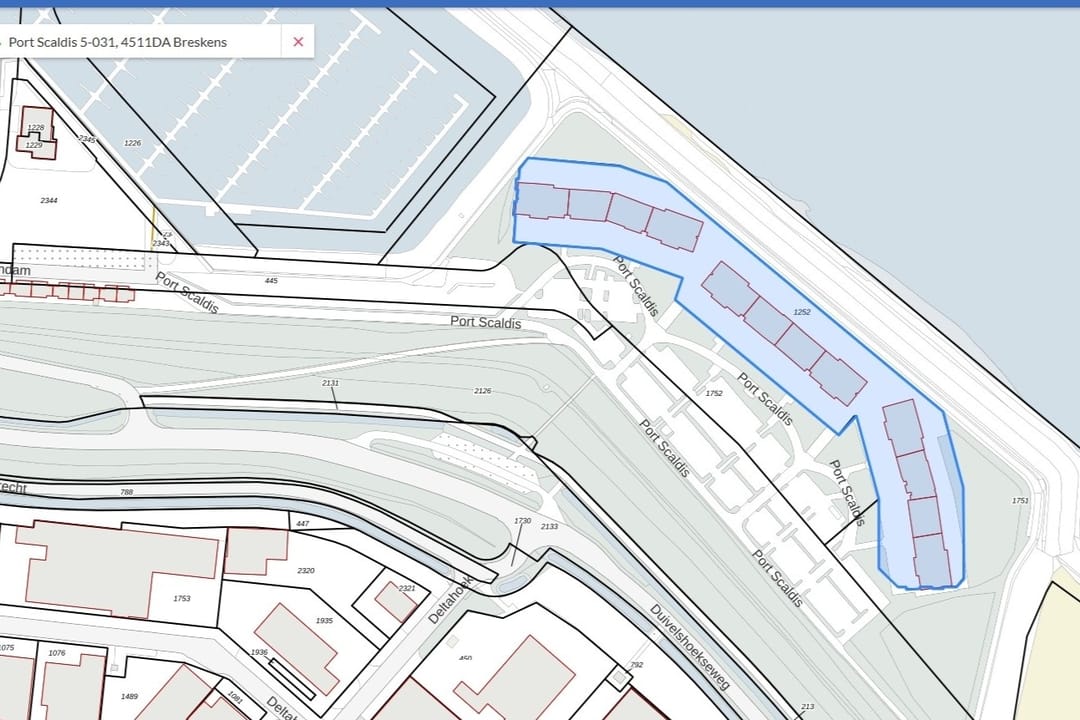The image size is (1080, 720).
Task: Select parcel 2131 label
Action: tap(331, 384)
